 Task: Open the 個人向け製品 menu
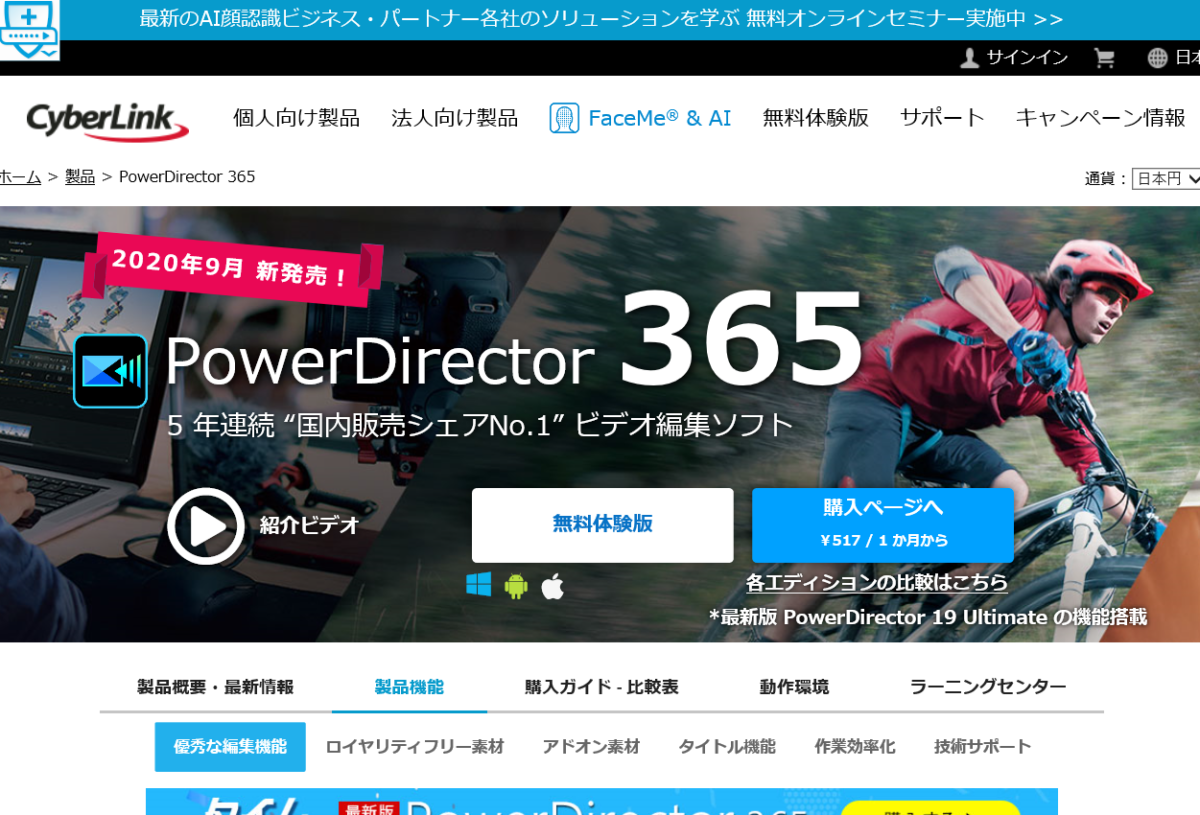[x=296, y=118]
